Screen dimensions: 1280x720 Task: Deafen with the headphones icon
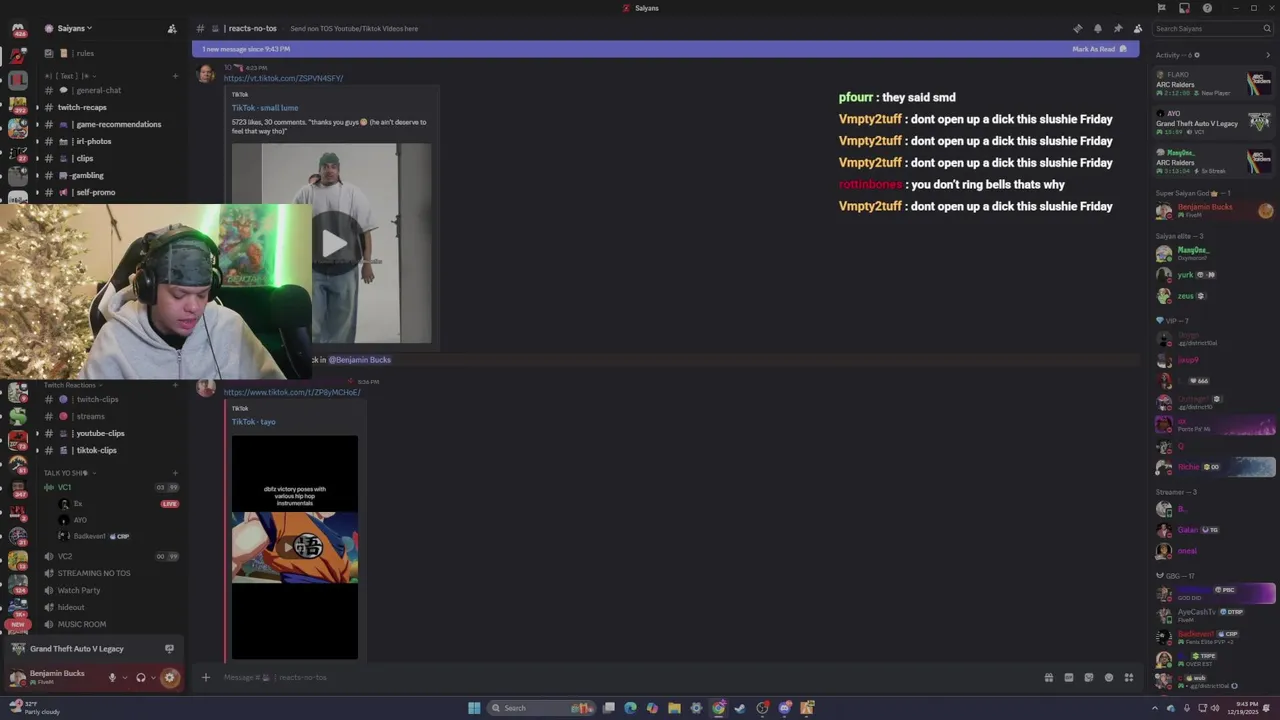(141, 677)
